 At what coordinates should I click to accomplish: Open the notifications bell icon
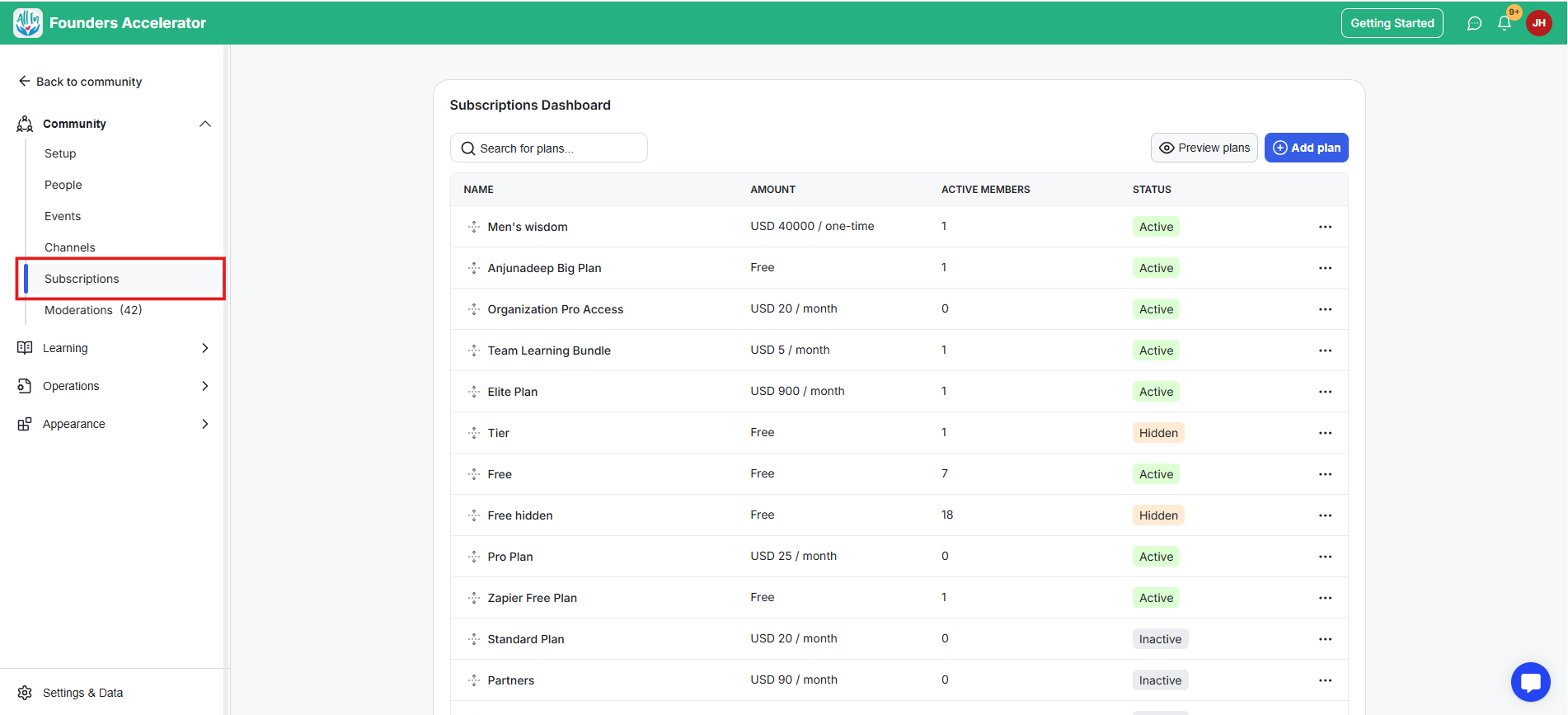pyautogui.click(x=1505, y=23)
